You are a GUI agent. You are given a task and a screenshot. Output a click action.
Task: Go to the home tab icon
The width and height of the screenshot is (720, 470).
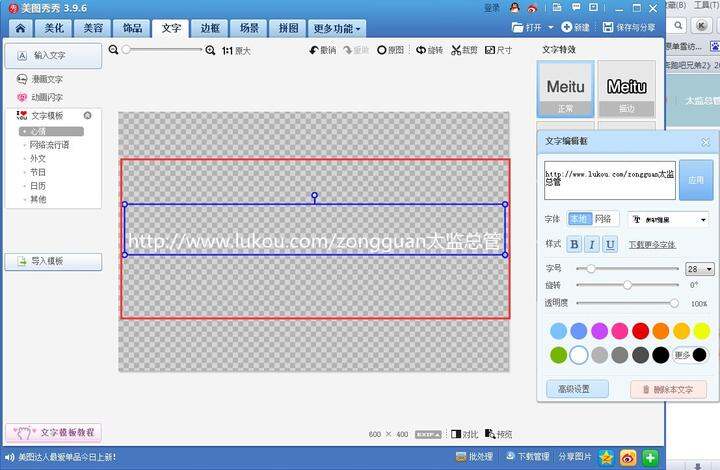[x=20, y=28]
